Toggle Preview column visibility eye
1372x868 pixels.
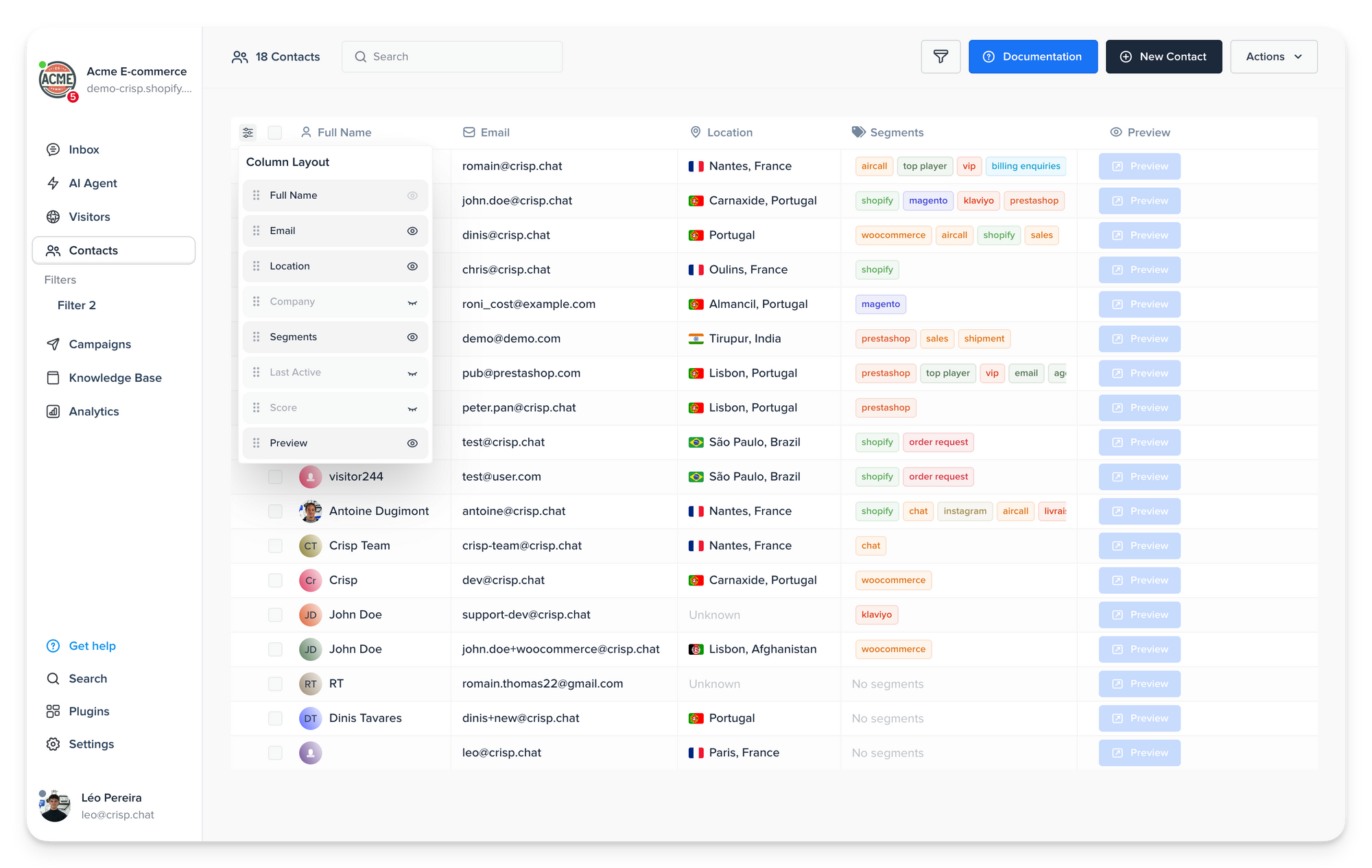(412, 444)
